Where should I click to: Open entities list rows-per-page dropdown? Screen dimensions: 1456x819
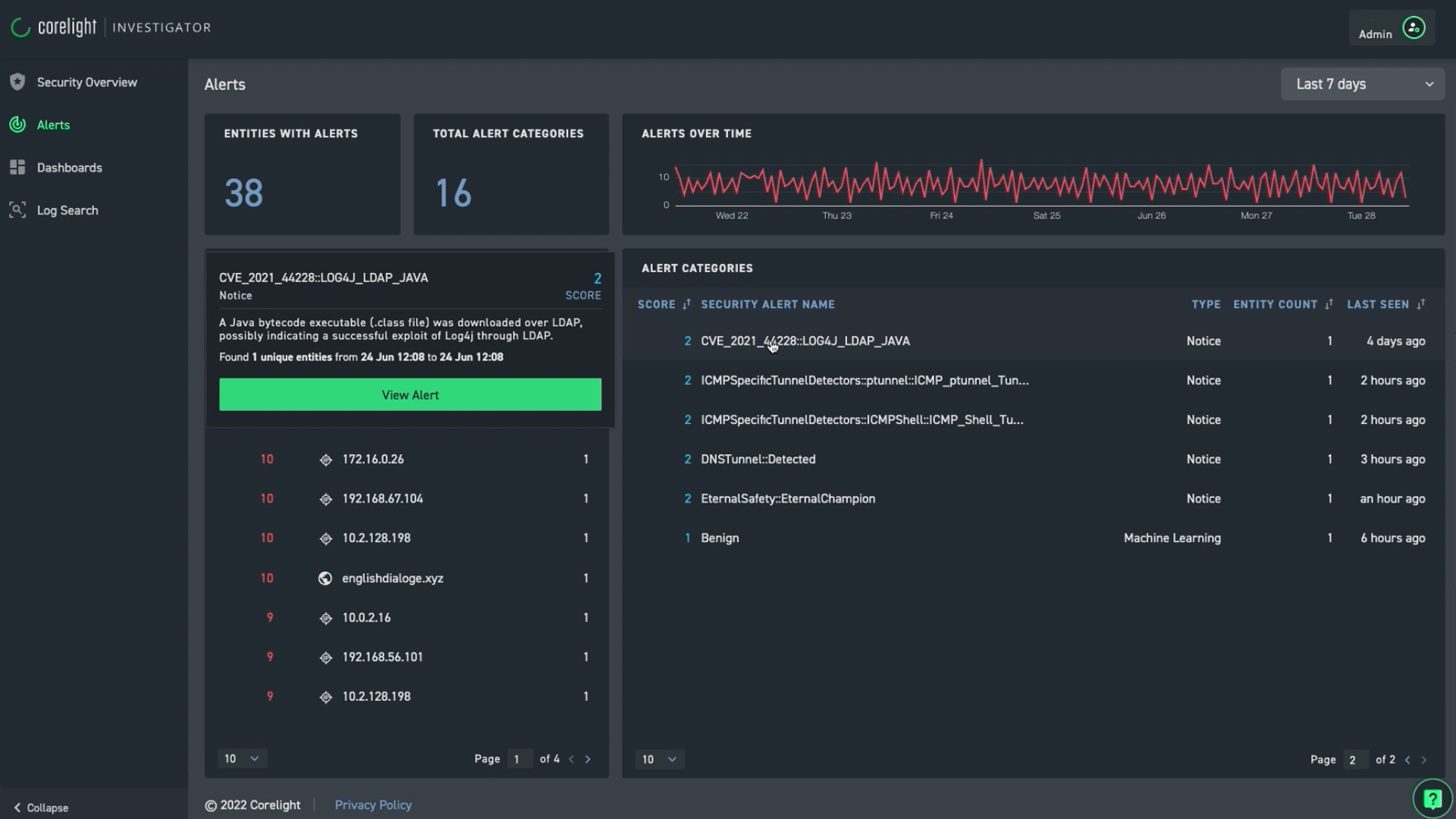coord(242,759)
